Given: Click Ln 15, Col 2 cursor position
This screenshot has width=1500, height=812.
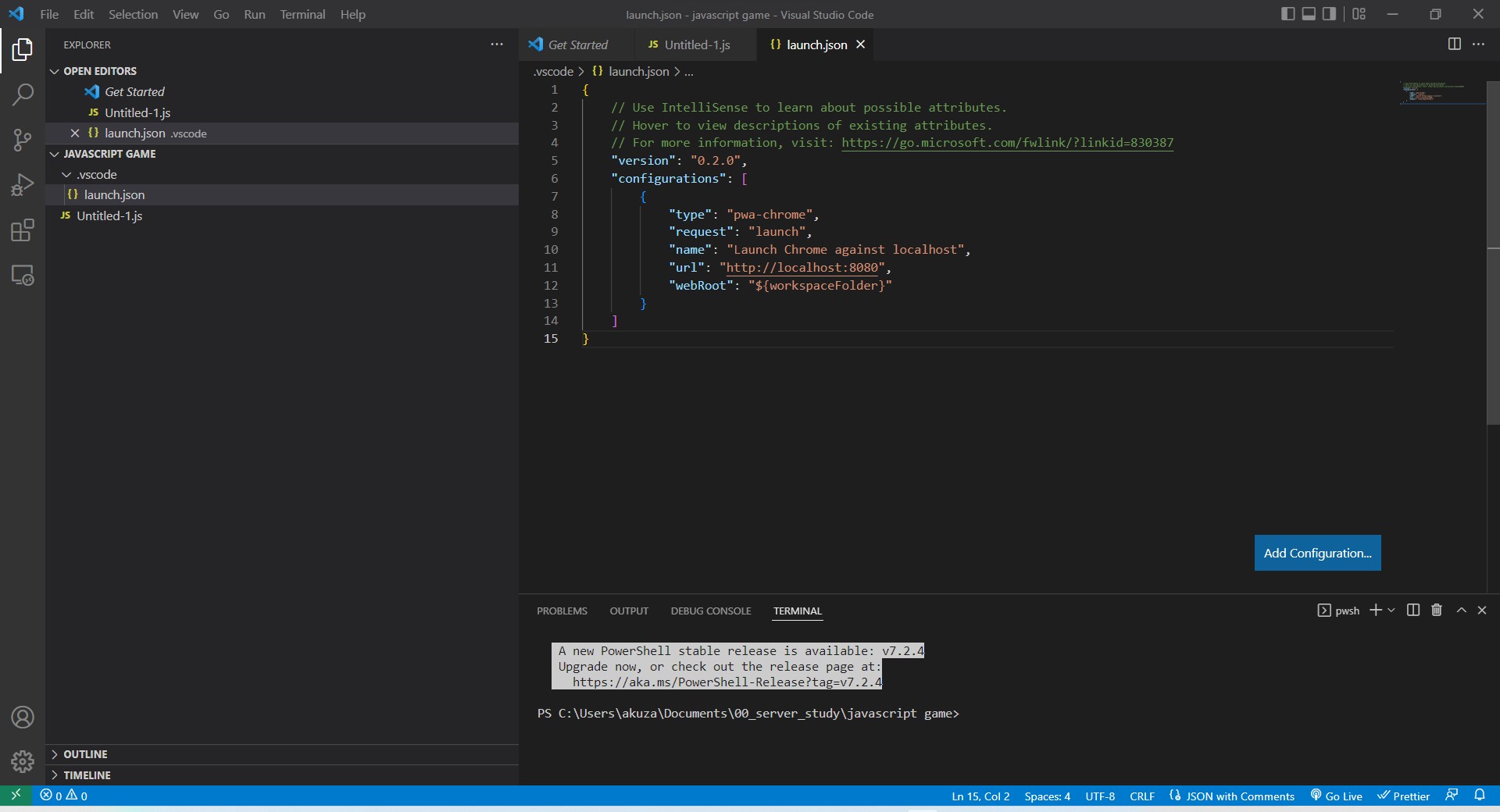Looking at the screenshot, I should (x=980, y=796).
